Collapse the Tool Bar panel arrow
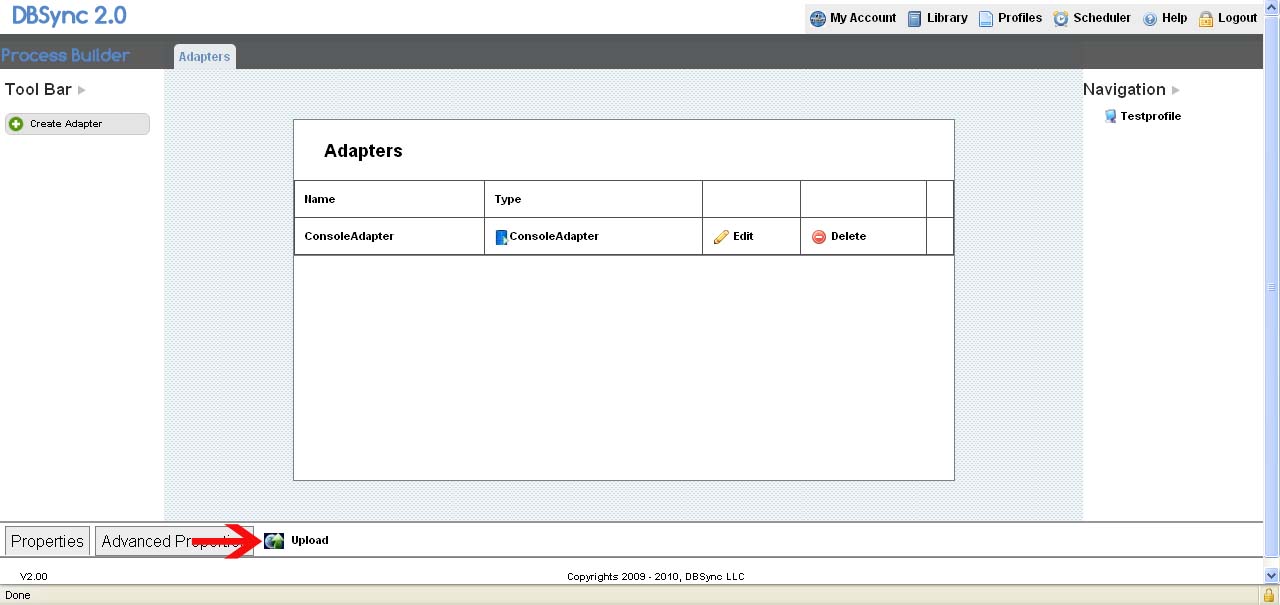This screenshot has width=1280, height=605. coord(82,90)
